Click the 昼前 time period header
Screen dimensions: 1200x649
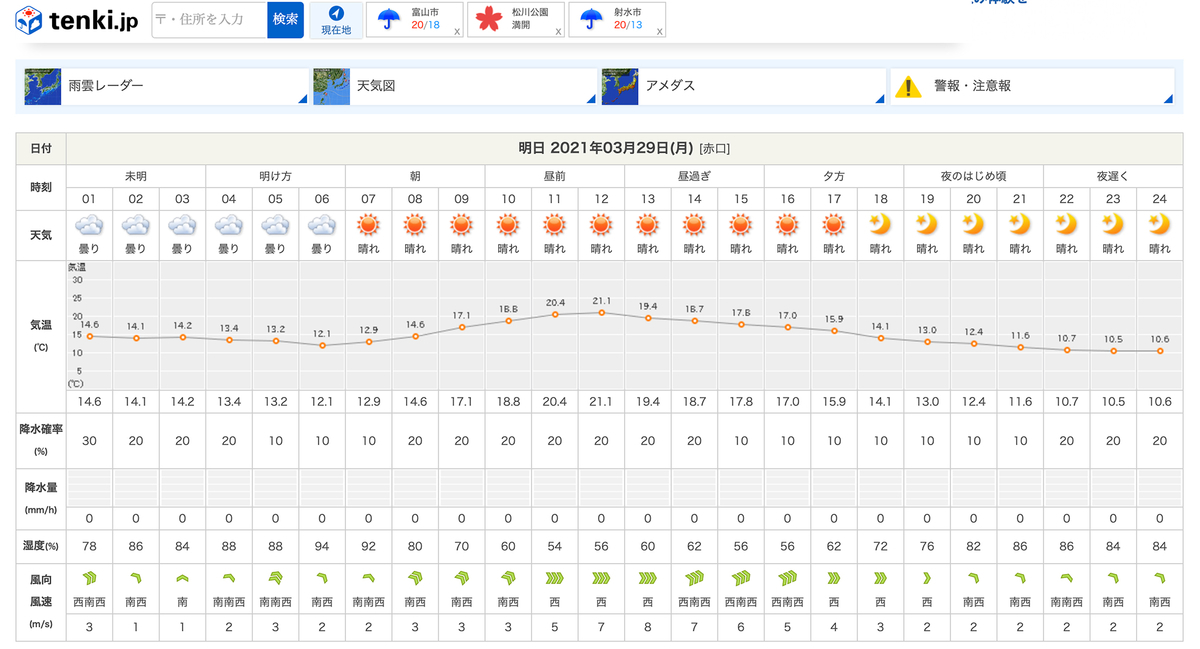[x=555, y=175]
